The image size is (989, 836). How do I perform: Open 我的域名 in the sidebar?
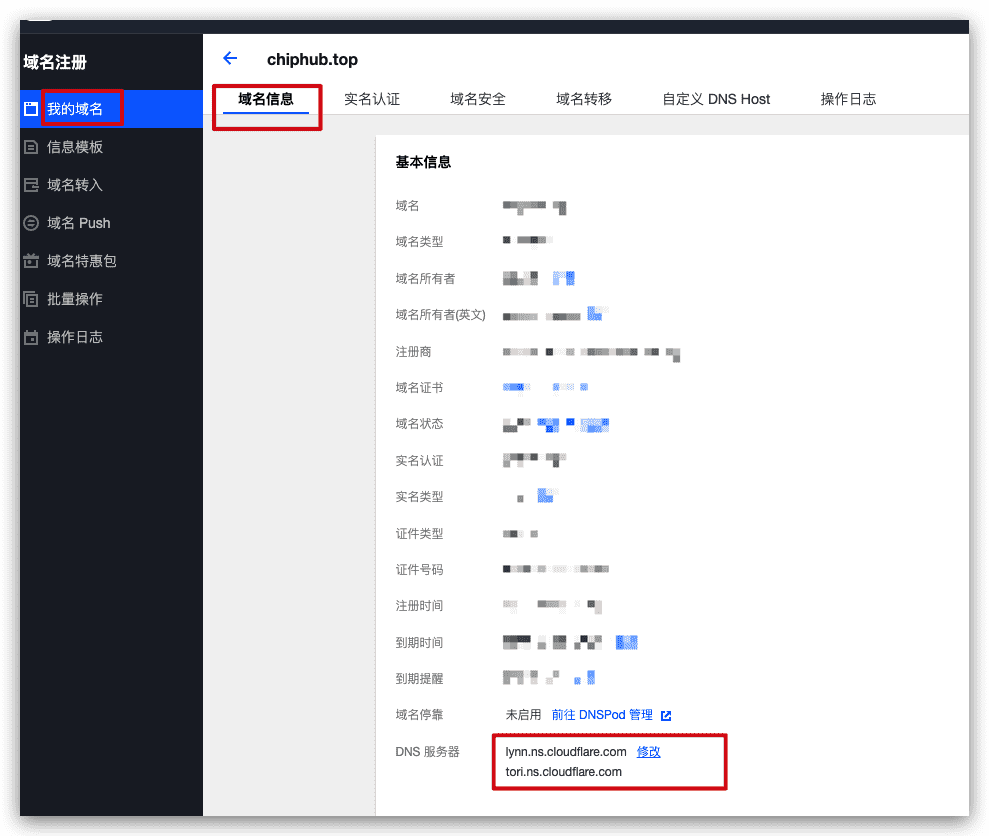point(111,109)
